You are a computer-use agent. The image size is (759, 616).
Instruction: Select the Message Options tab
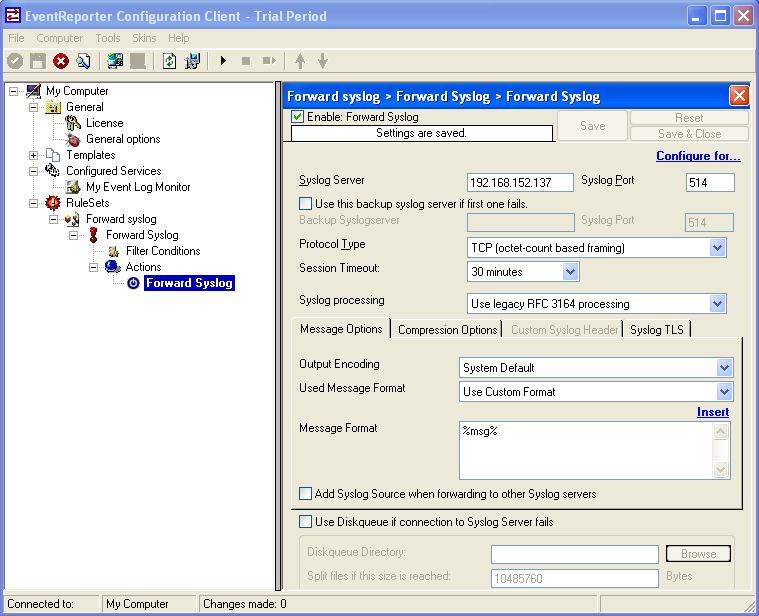point(341,329)
